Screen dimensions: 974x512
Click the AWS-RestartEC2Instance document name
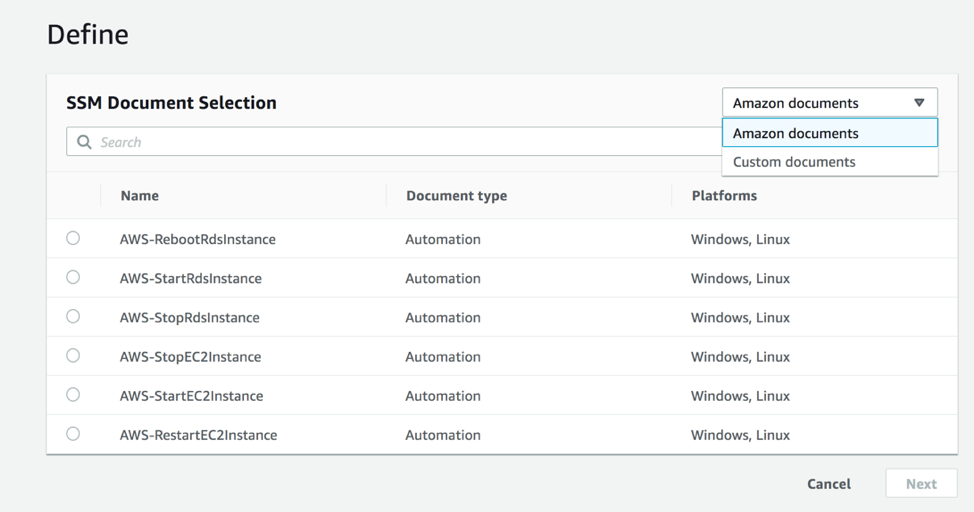[x=198, y=435]
